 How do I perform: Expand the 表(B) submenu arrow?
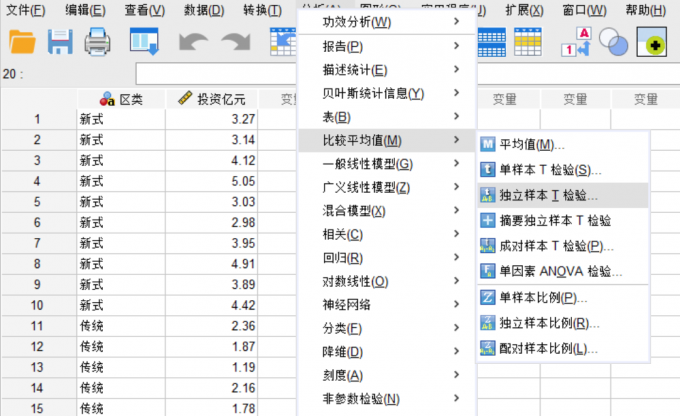pyautogui.click(x=456, y=116)
